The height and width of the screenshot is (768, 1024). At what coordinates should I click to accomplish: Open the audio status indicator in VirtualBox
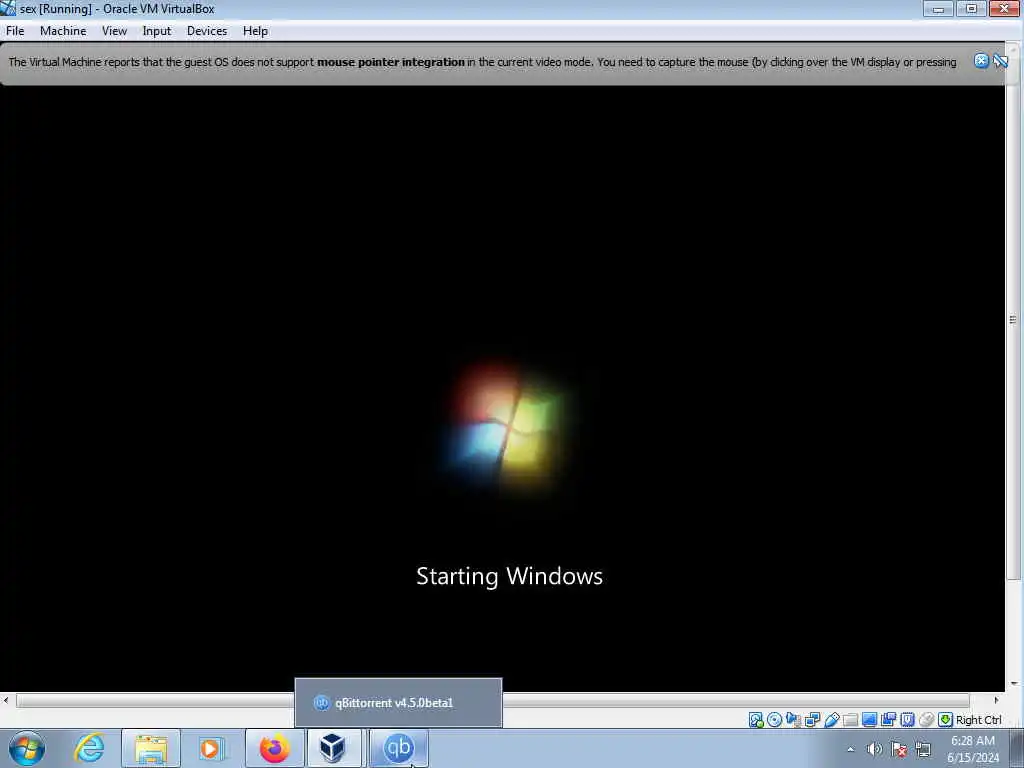793,720
